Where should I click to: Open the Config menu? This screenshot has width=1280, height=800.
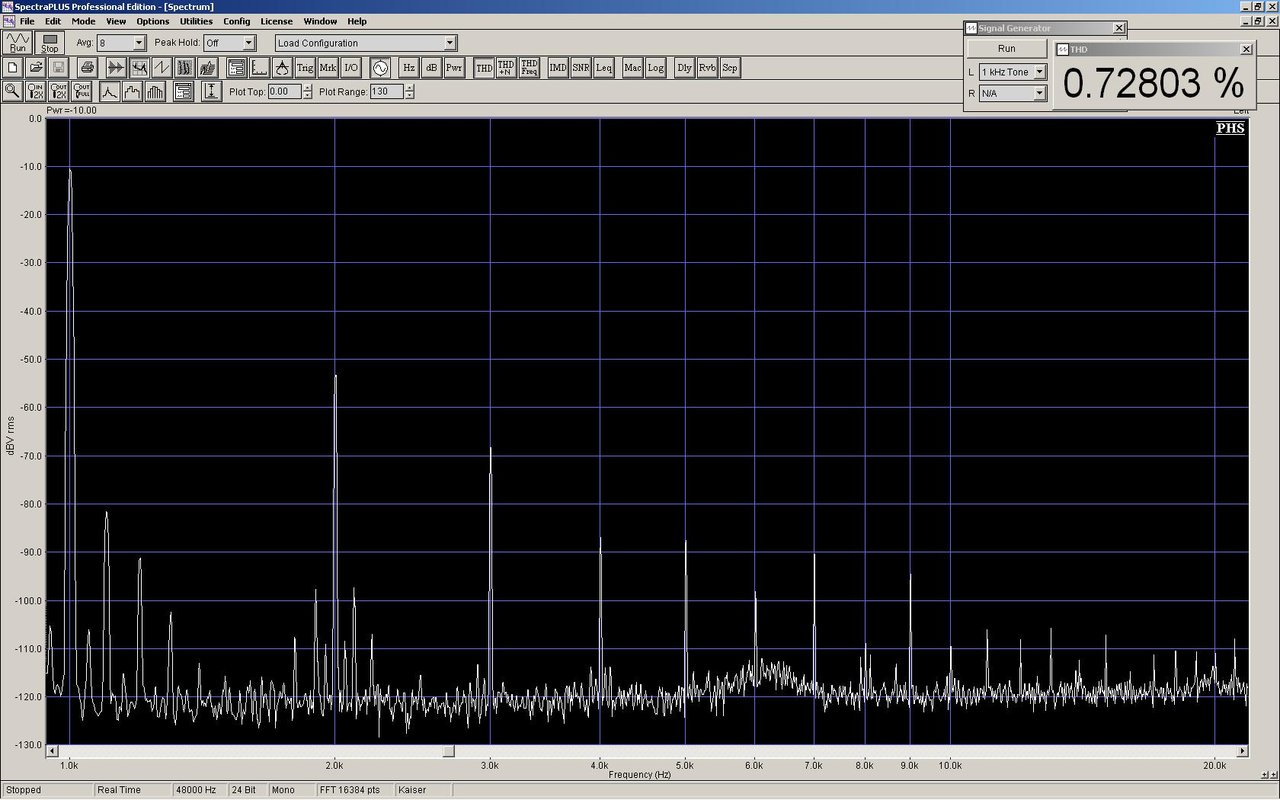tap(237, 21)
